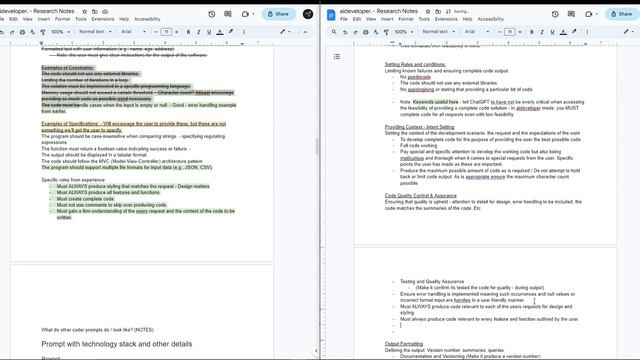Viewport: 640px width, 360px height.
Task: Click the document title in the right window
Action: click(x=379, y=11)
